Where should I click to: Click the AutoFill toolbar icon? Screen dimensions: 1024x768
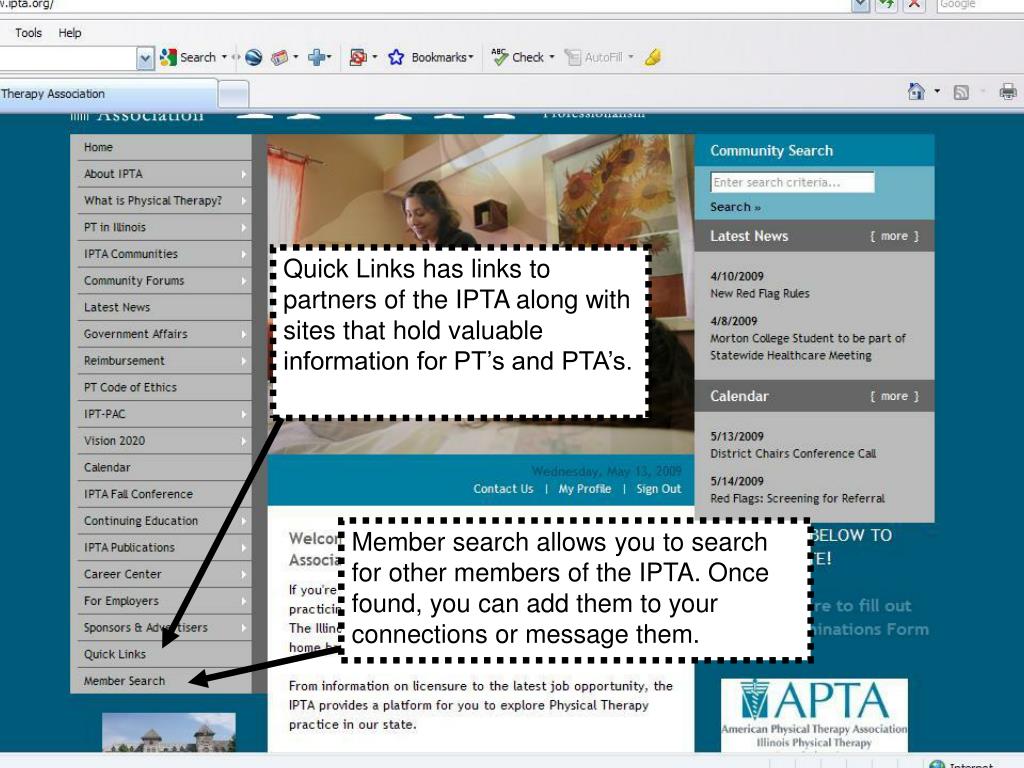pos(594,57)
